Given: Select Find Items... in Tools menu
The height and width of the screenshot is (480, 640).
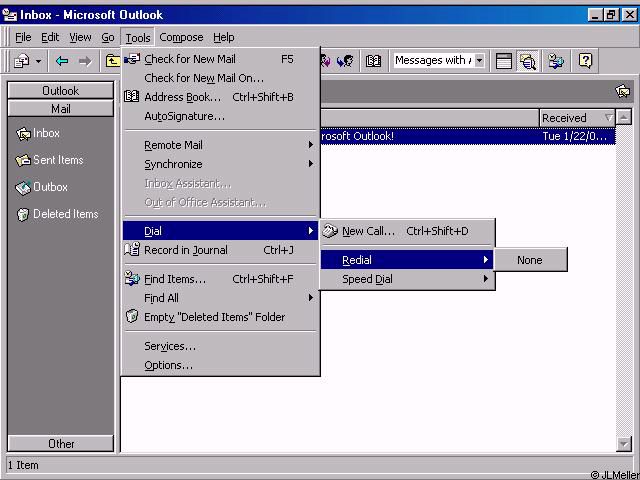Looking at the screenshot, I should pos(220,279).
